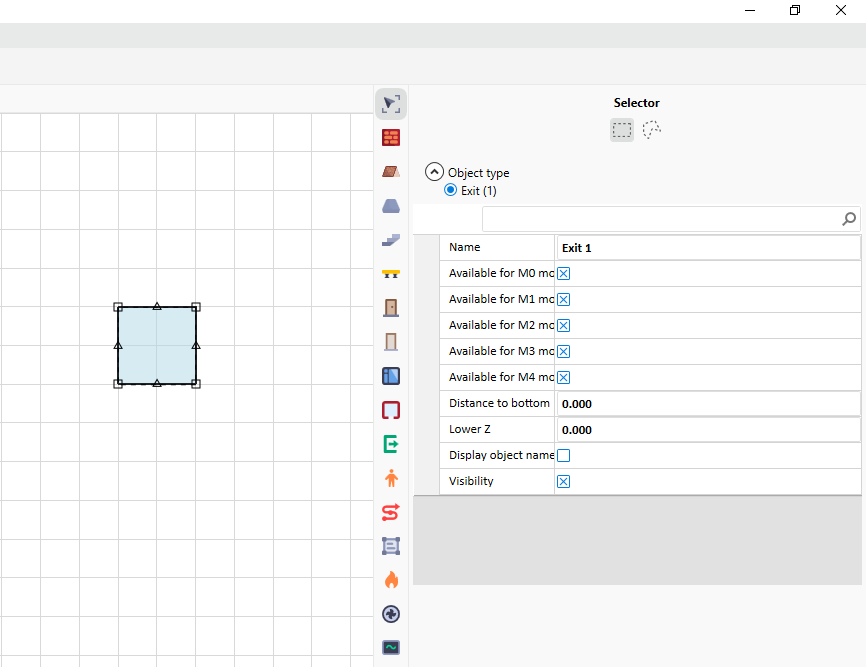The width and height of the screenshot is (866, 667).
Task: Choose the green exit tool icon
Action: coord(391,444)
